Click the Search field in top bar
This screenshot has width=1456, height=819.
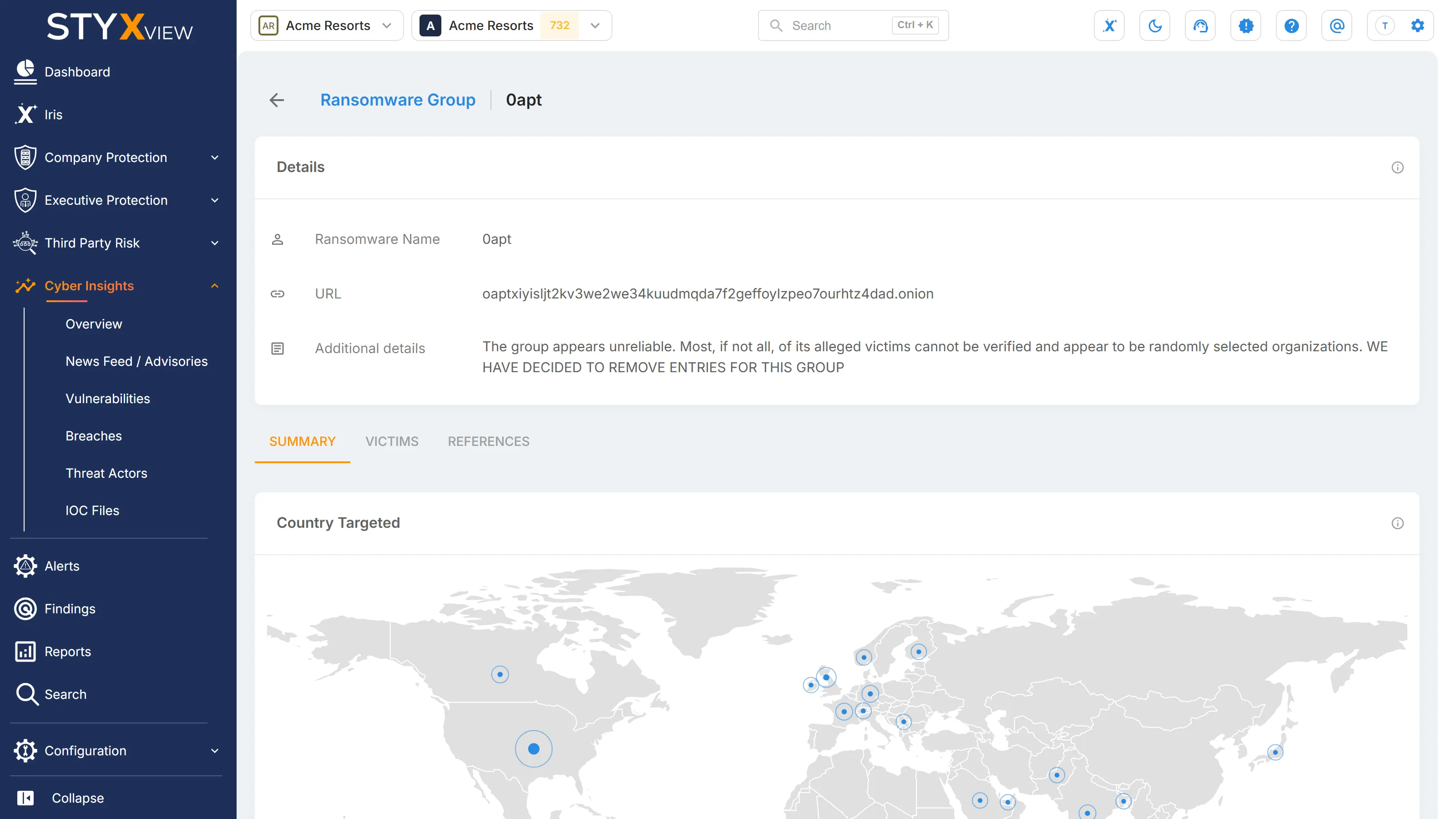coord(853,25)
